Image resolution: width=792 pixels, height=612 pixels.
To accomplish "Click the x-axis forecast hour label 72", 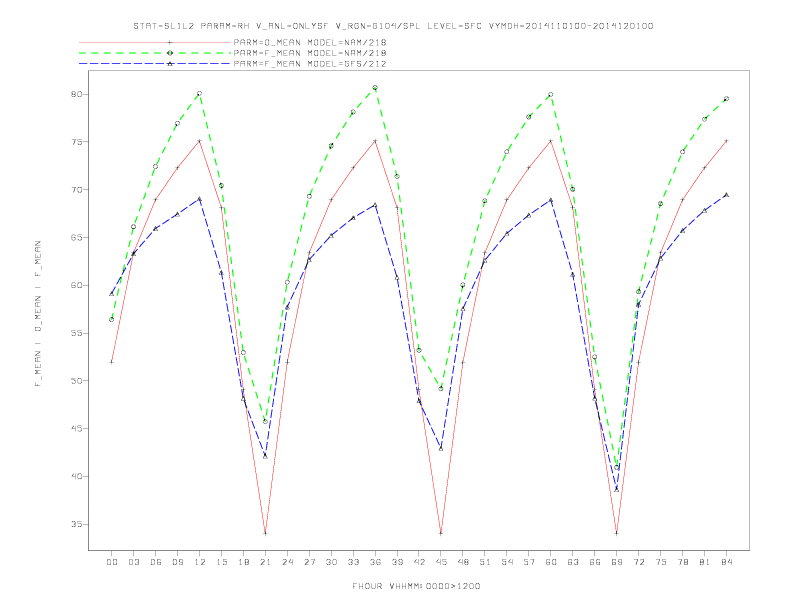I will point(638,562).
